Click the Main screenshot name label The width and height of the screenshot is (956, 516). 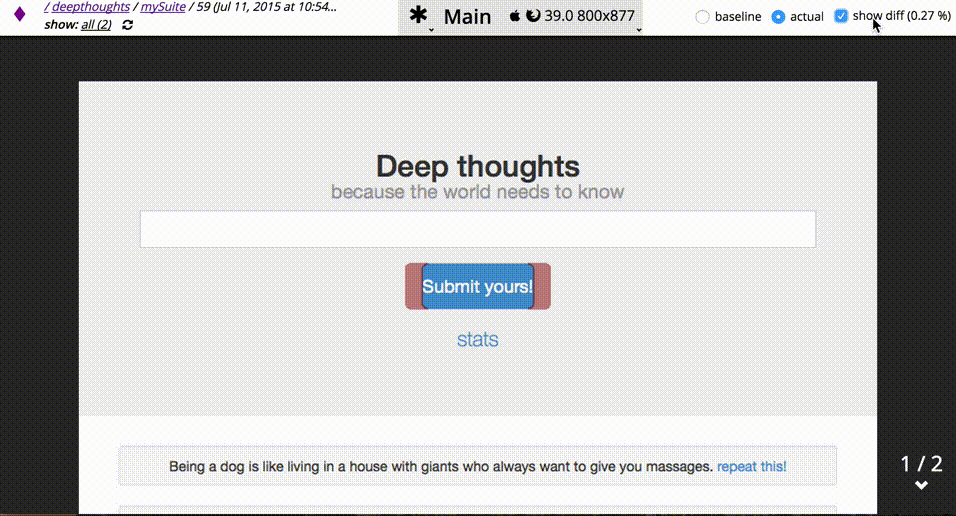(x=467, y=16)
